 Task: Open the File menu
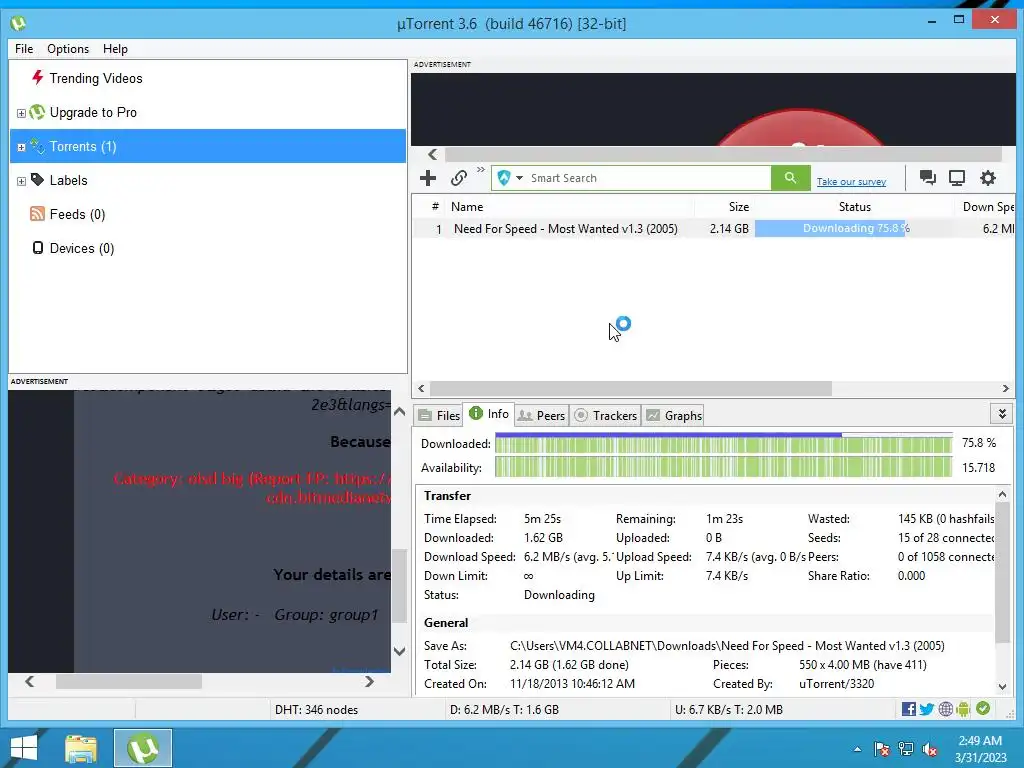pos(24,49)
